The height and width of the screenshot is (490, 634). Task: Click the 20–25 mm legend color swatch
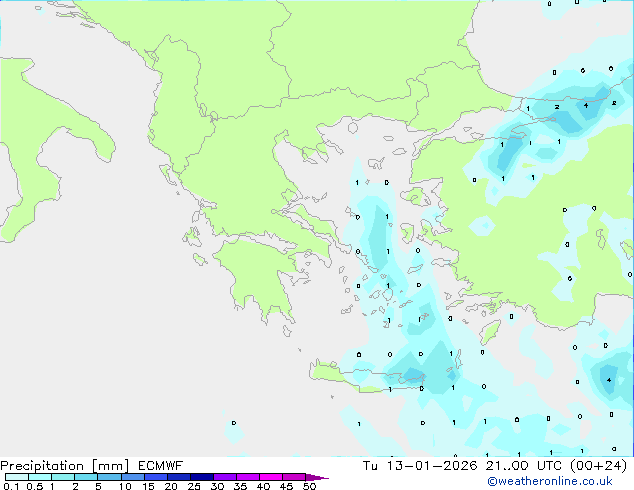tap(178, 477)
